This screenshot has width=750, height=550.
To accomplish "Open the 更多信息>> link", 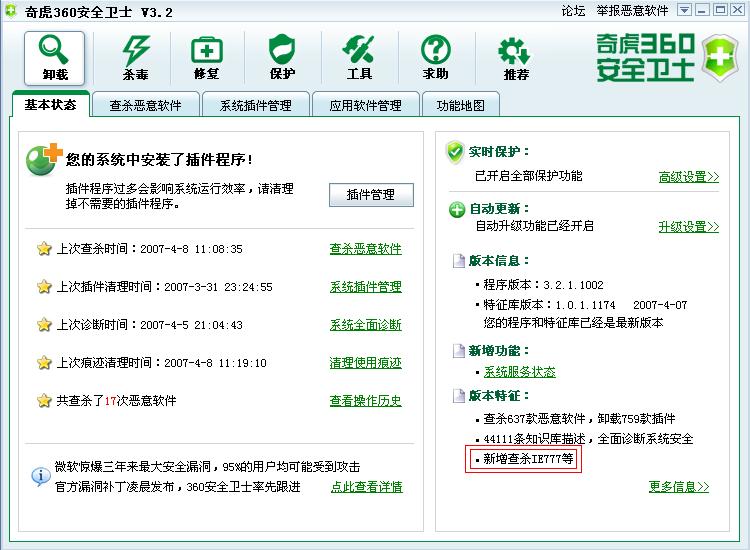I will click(679, 486).
